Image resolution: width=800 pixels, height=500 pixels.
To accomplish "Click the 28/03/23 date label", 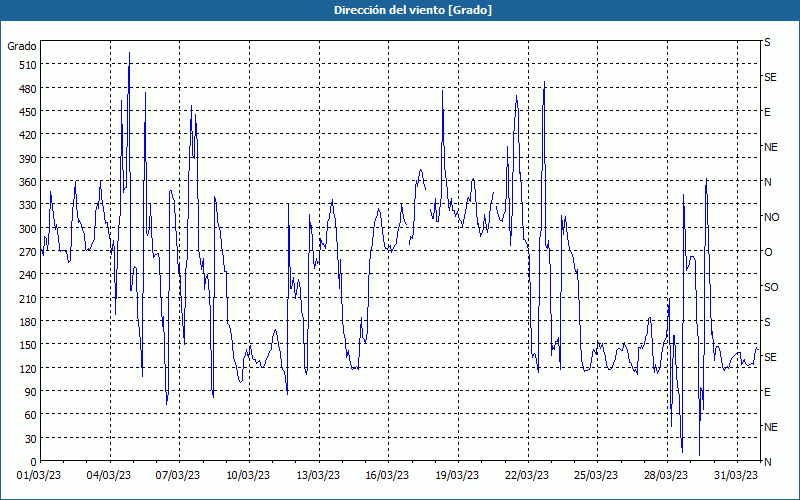I will (666, 476).
